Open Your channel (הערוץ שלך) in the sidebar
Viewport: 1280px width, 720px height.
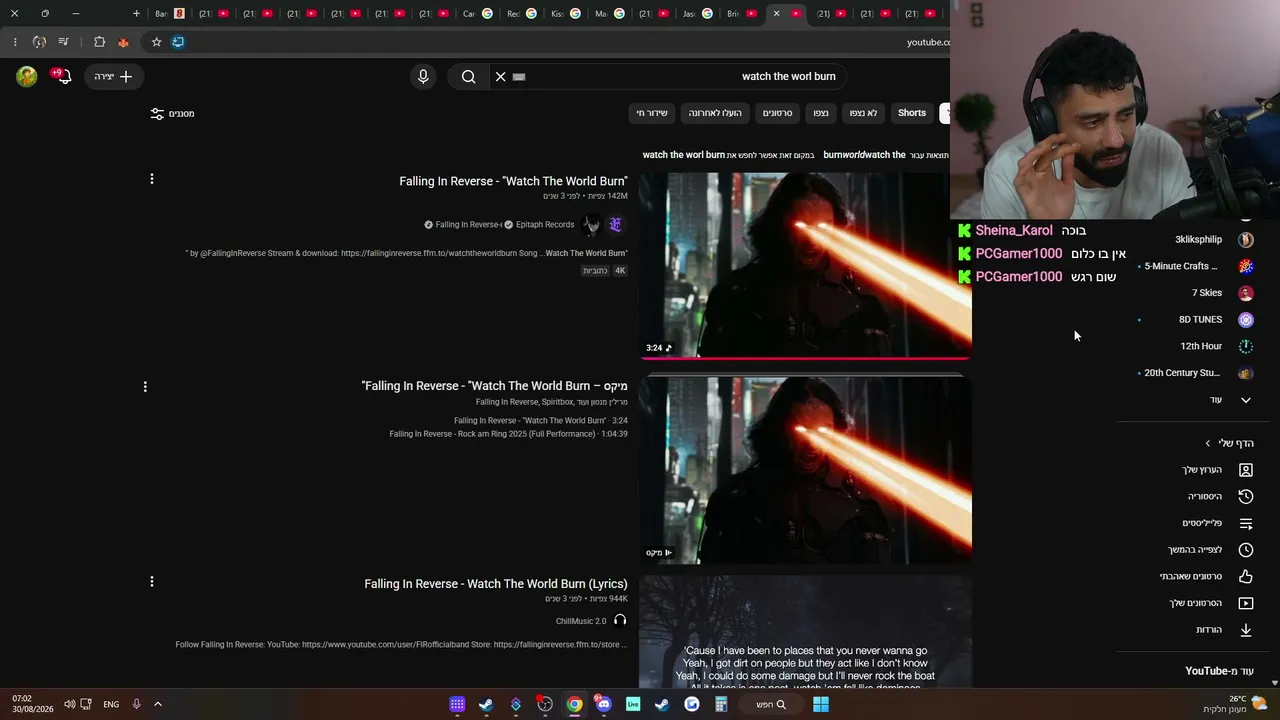point(1217,470)
